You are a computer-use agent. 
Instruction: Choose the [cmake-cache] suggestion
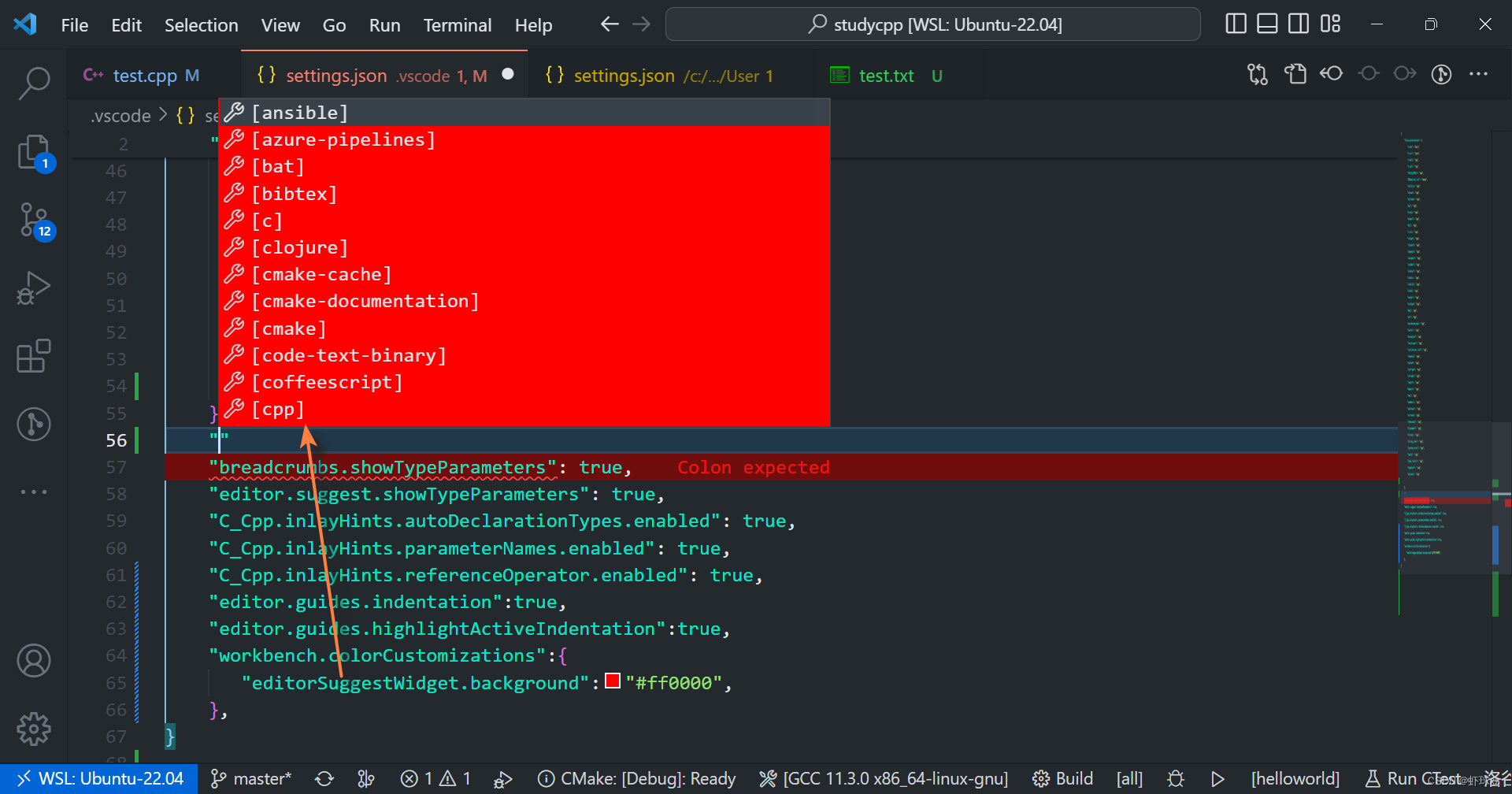click(x=524, y=274)
